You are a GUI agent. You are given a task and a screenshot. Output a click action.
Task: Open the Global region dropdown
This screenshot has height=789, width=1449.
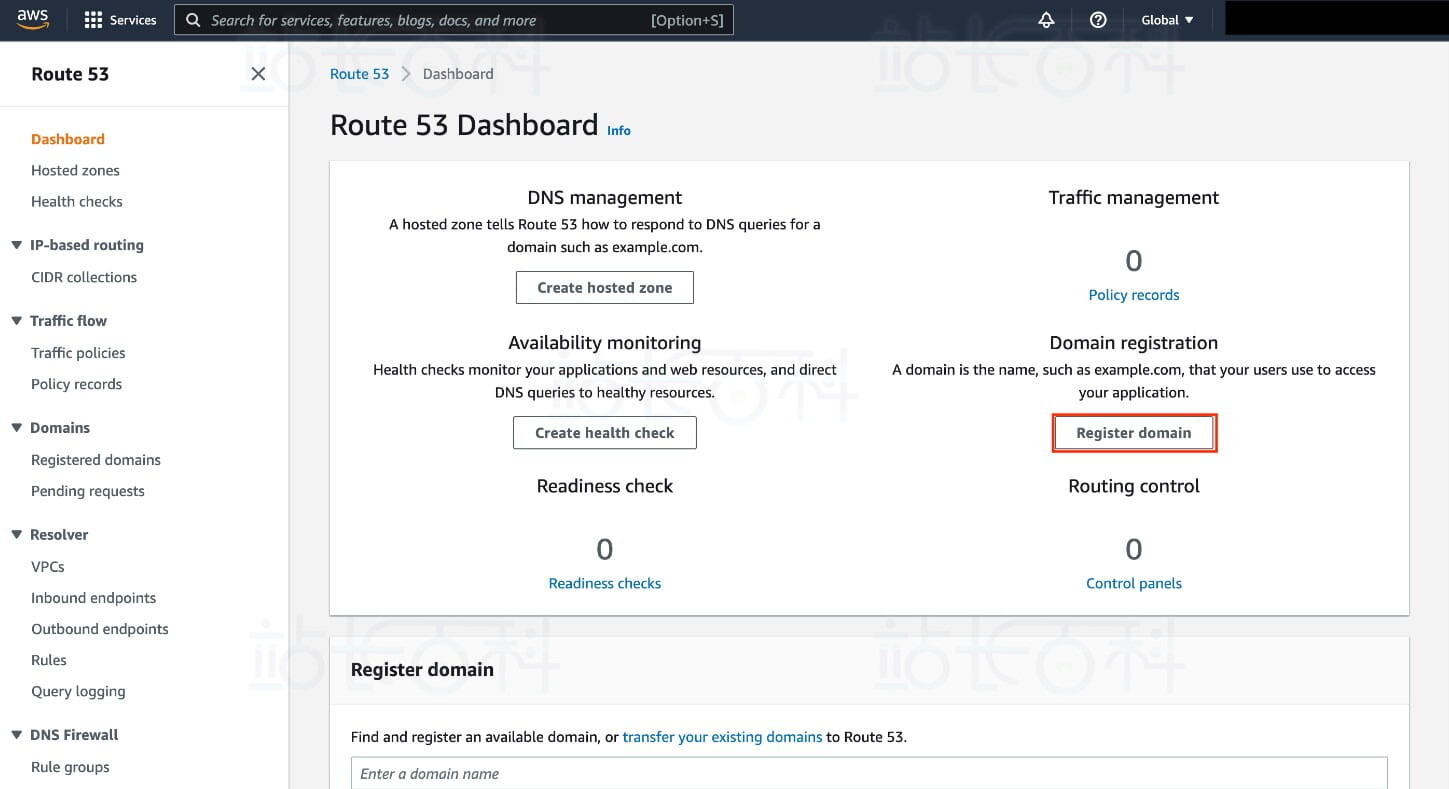[1167, 20]
